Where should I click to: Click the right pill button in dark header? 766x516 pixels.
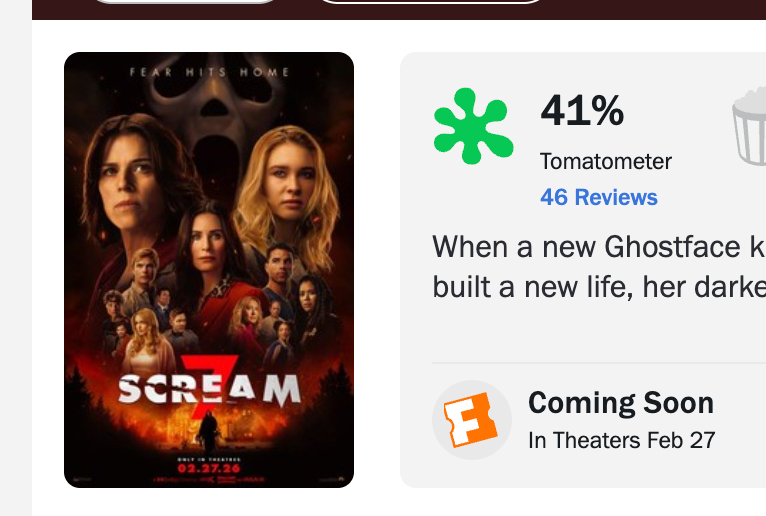[432, 3]
